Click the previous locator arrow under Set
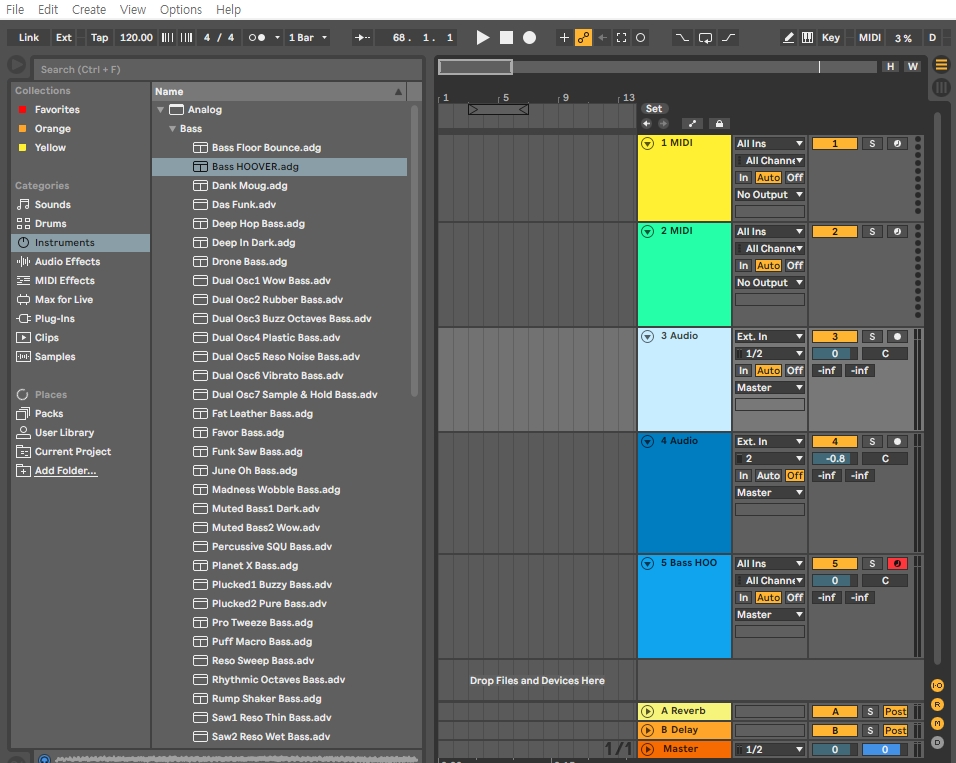Viewport: 956px width, 763px height. coord(647,124)
